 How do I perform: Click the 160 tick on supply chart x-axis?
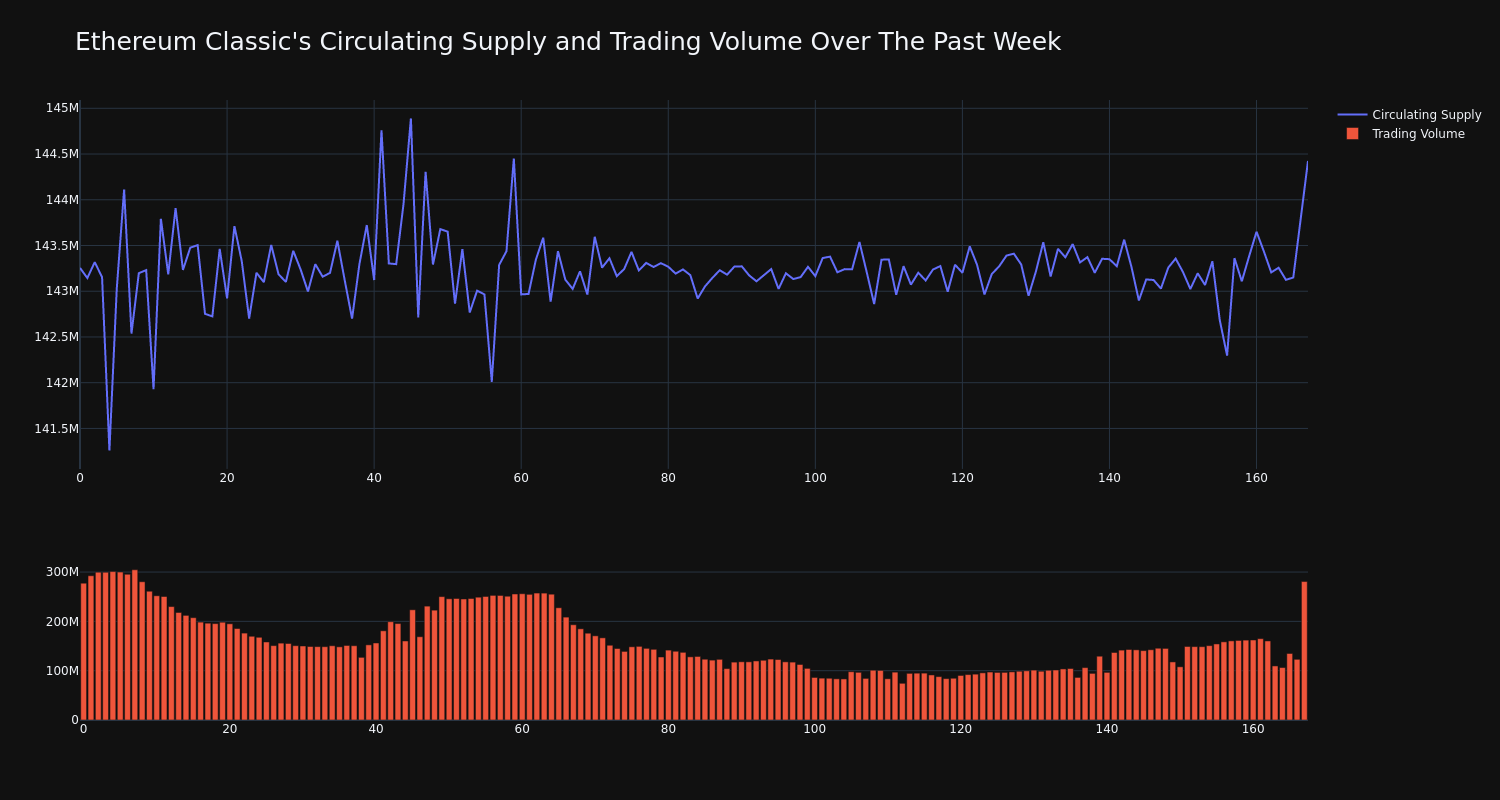(1256, 478)
